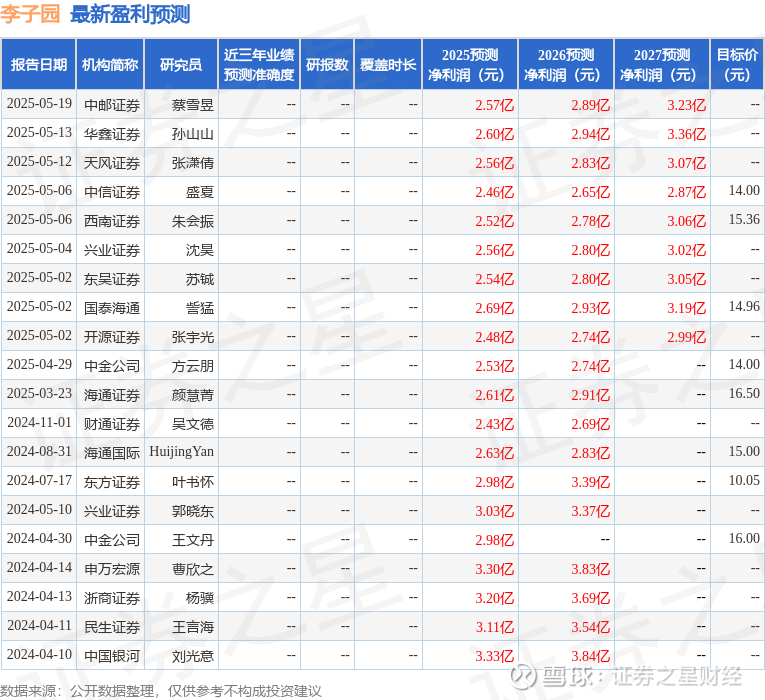Click the 研报数 column header
The width and height of the screenshot is (765, 700).
[327, 64]
